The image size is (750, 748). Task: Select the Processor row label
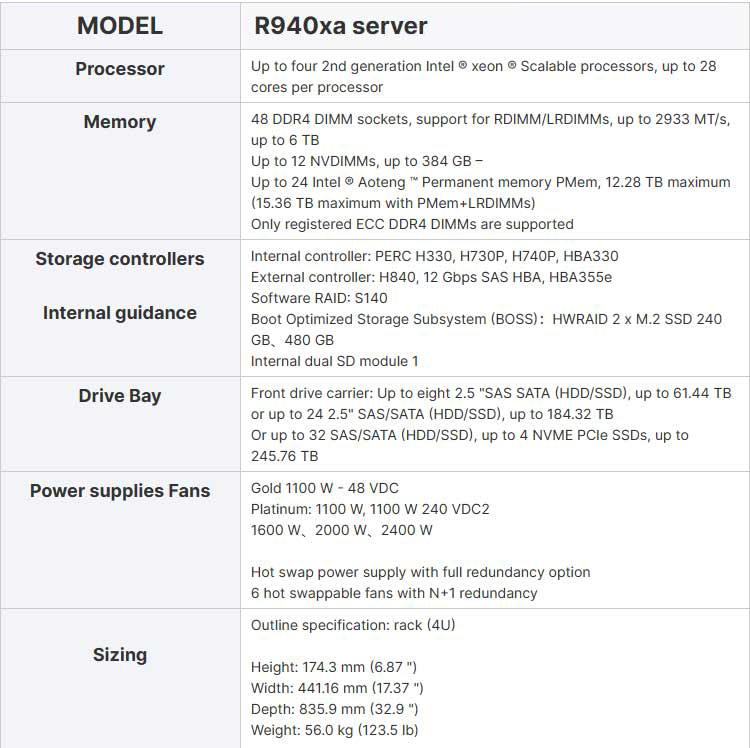[120, 69]
